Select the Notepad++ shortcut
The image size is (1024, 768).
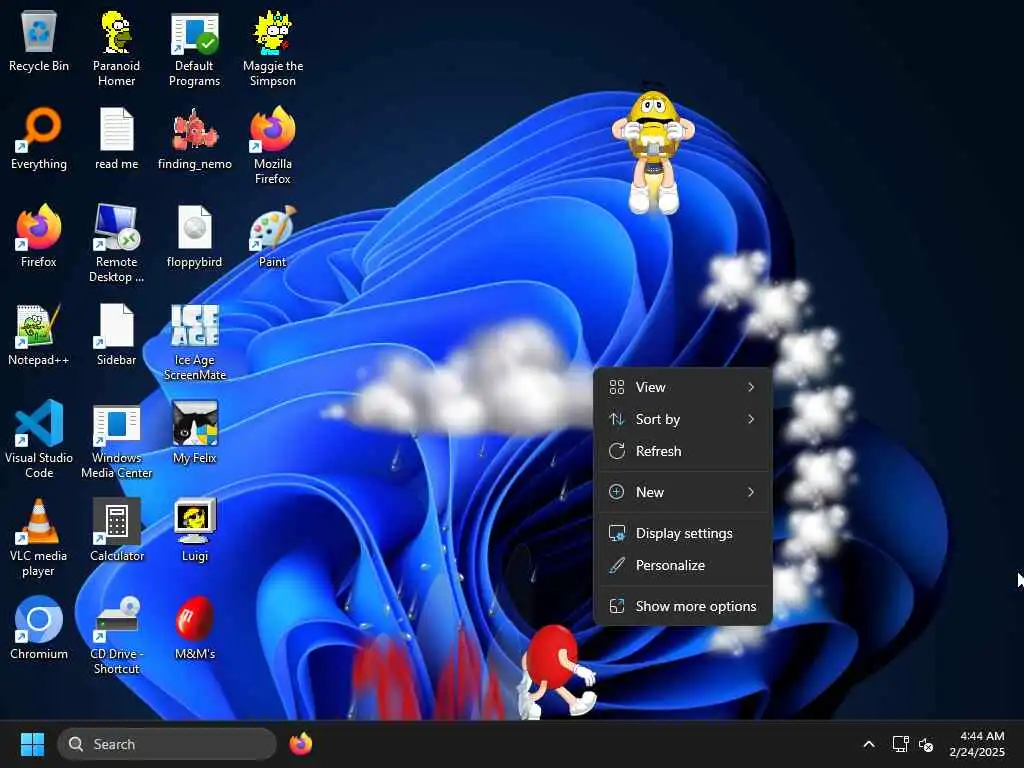click(x=39, y=335)
